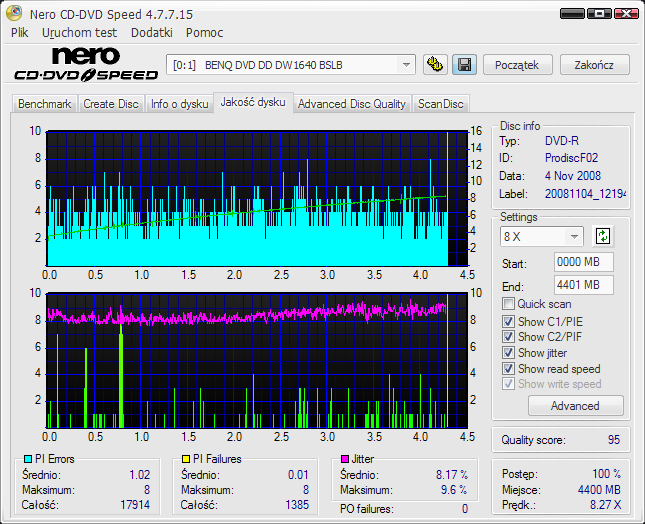The width and height of the screenshot is (645, 524).
Task: Click the floppy disk save icon
Action: 464,65
